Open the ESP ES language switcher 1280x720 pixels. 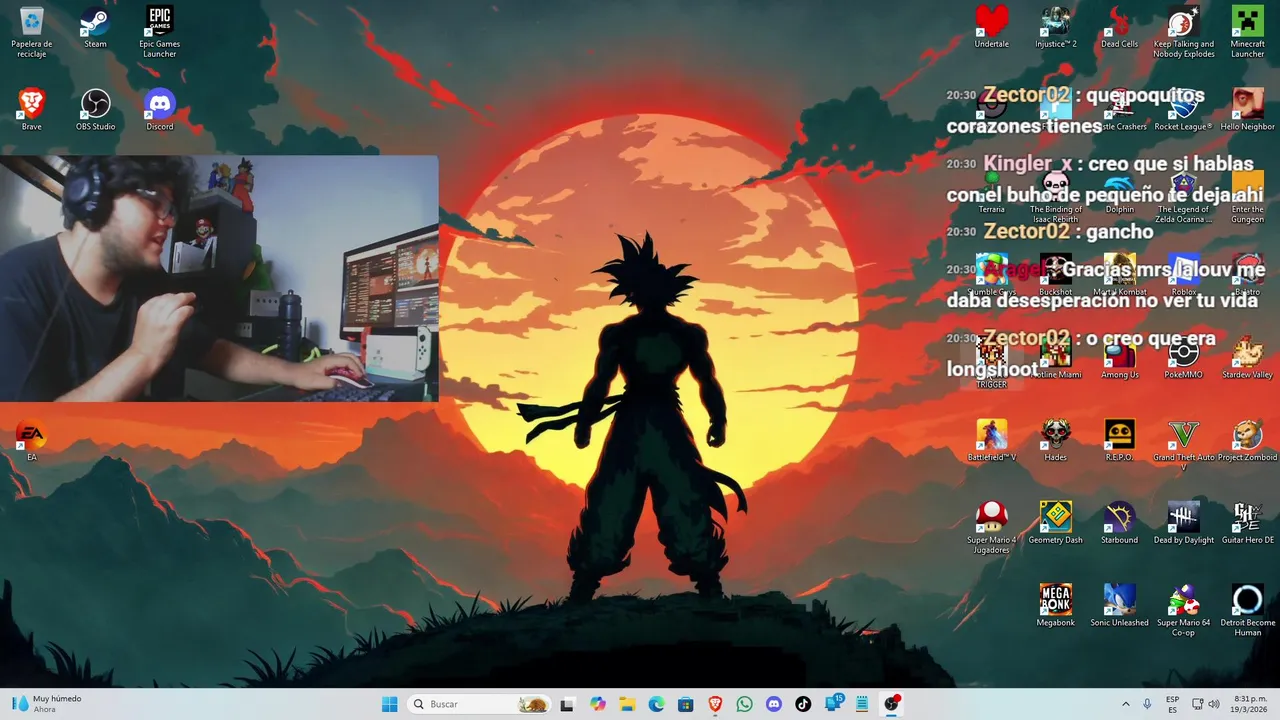(1172, 704)
